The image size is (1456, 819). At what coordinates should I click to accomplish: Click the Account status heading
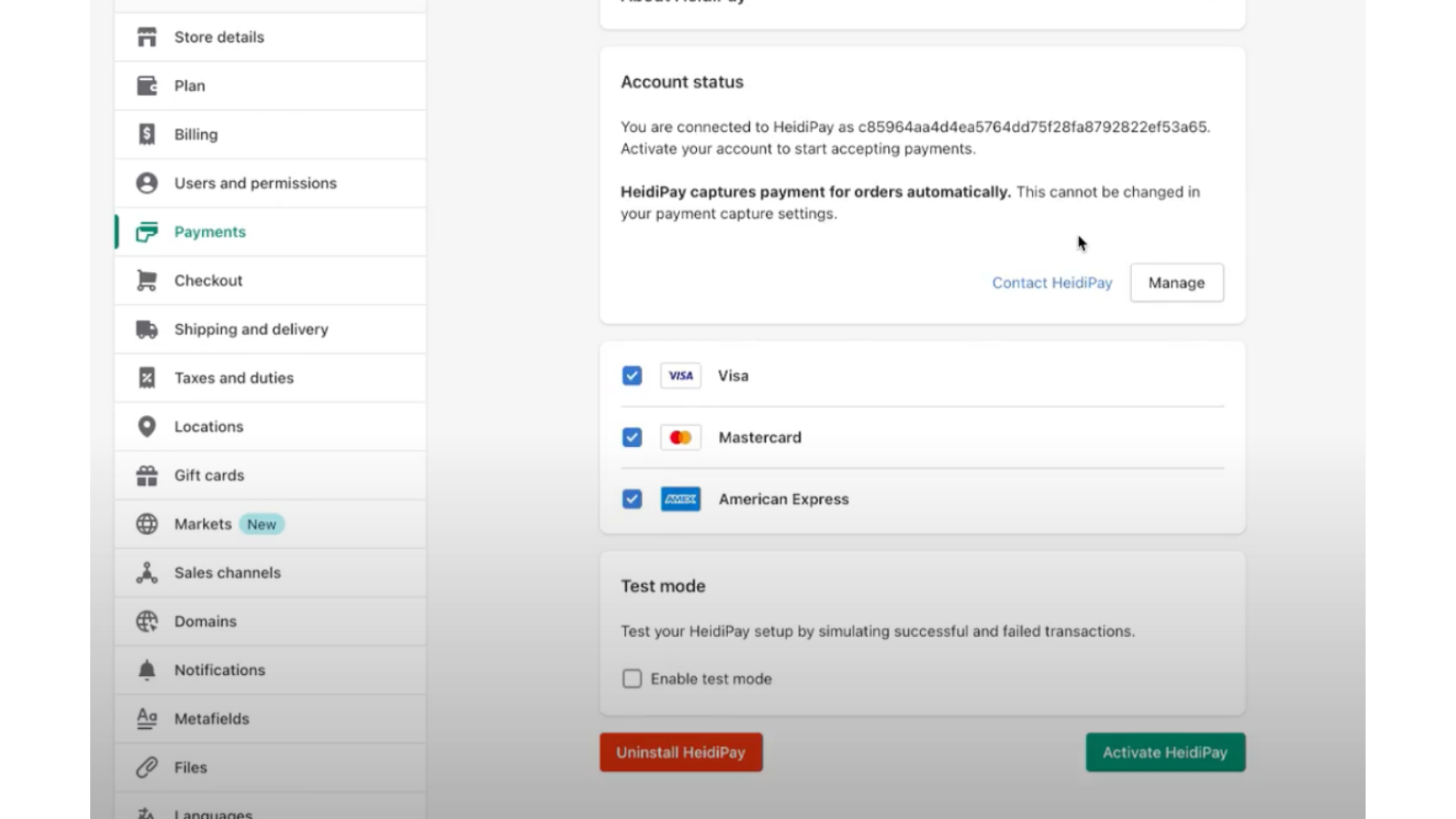tap(682, 82)
